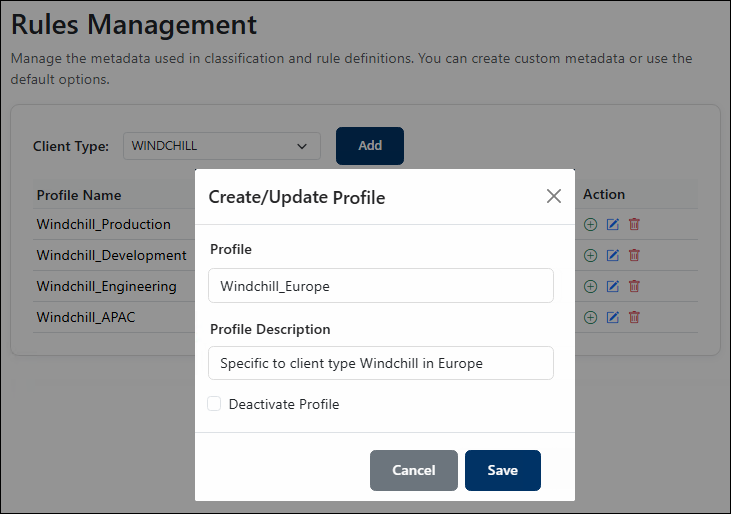
Task: Delete the Windchill_Production profile
Action: [x=634, y=225]
